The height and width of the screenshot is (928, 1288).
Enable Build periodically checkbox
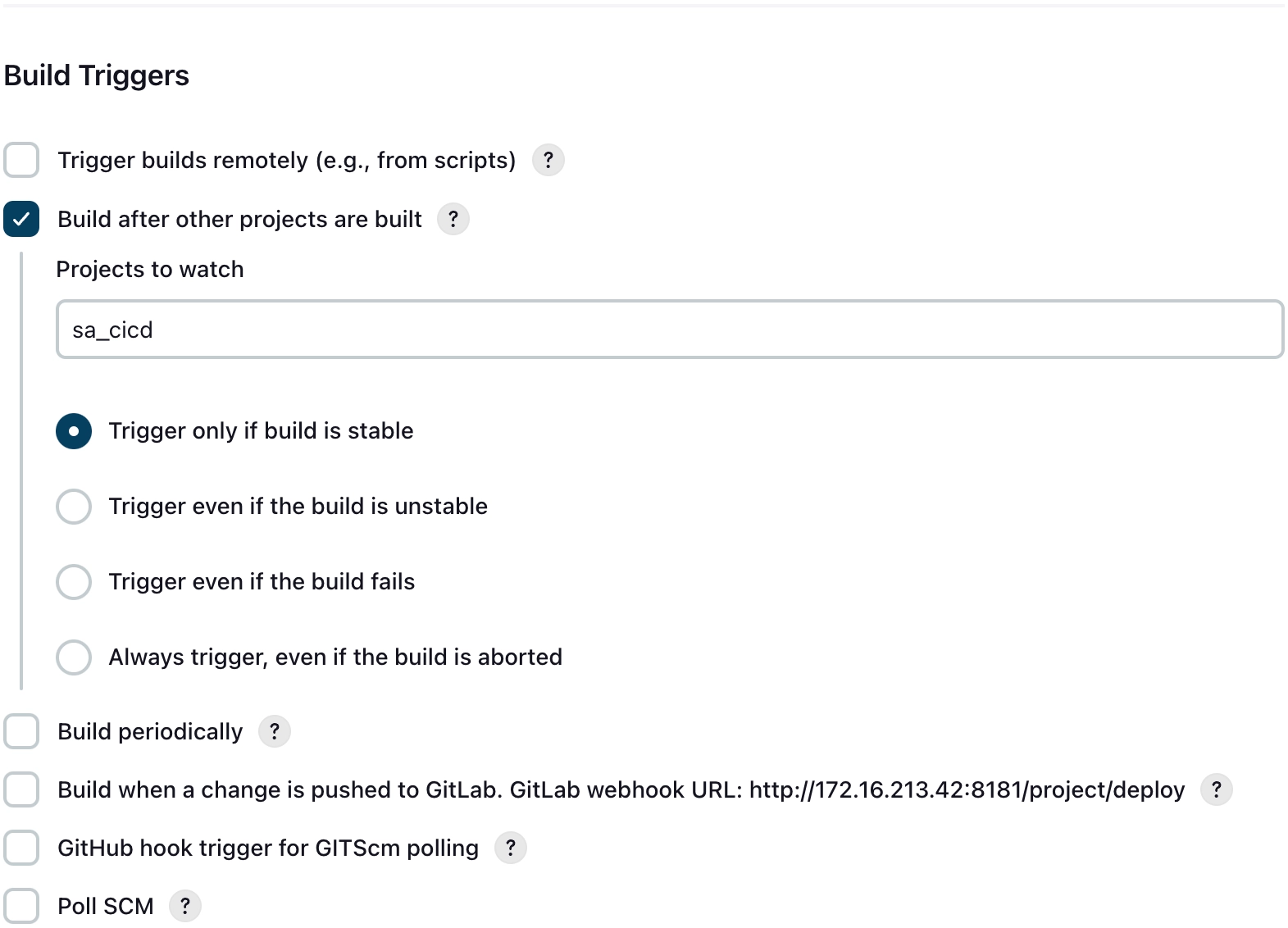click(x=21, y=731)
